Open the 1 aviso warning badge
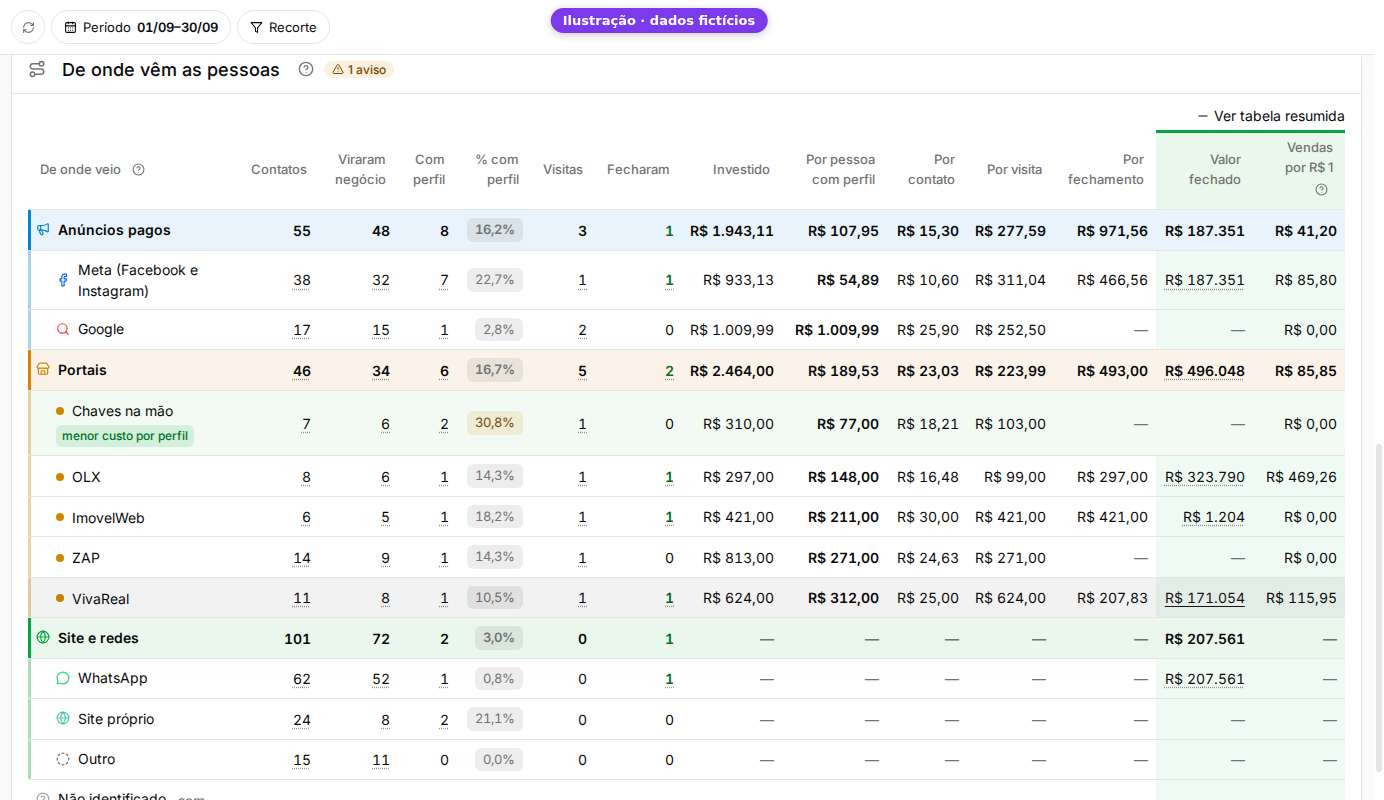The height and width of the screenshot is (800, 1384). click(x=359, y=69)
